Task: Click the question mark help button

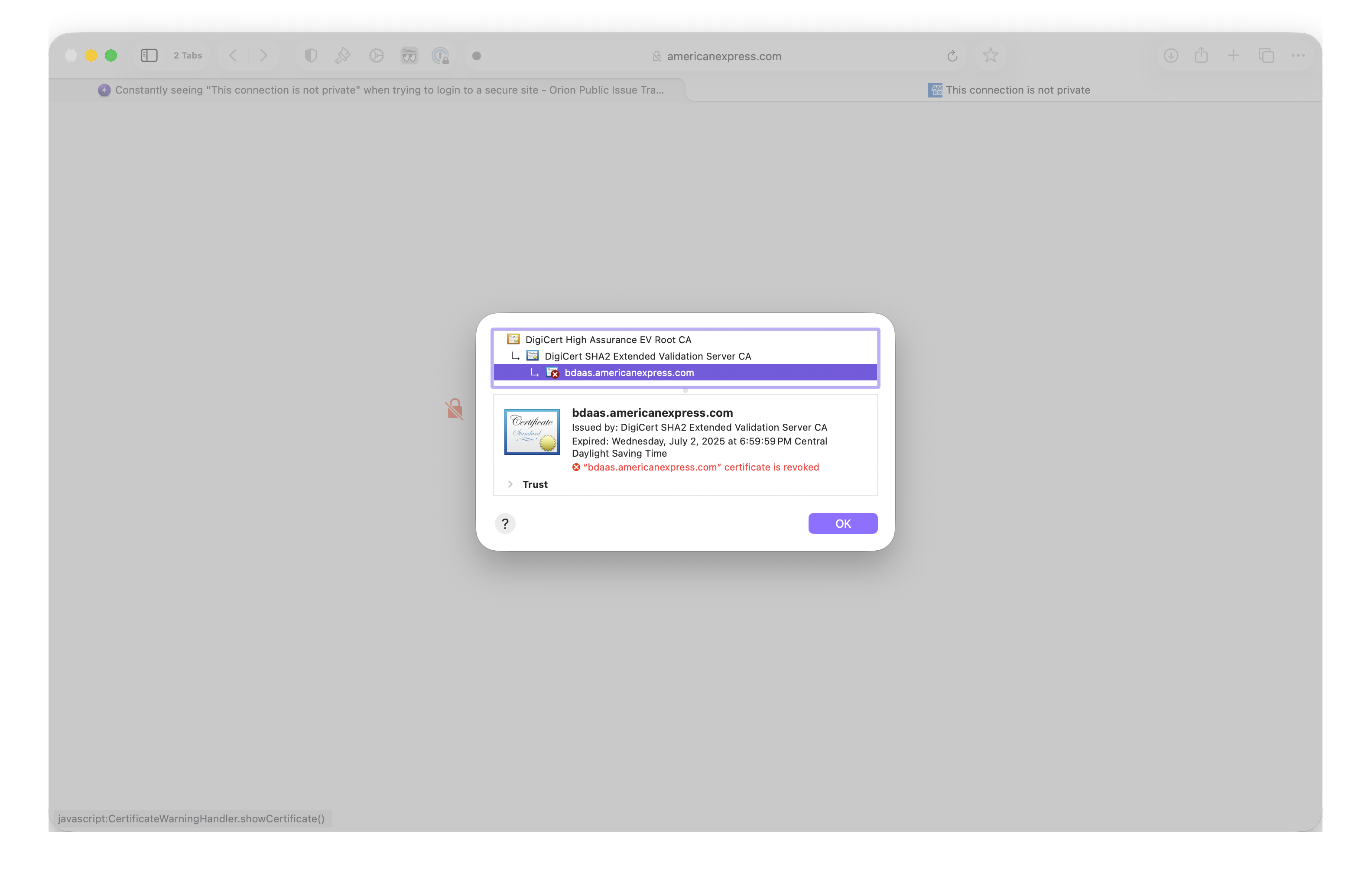Action: (505, 523)
